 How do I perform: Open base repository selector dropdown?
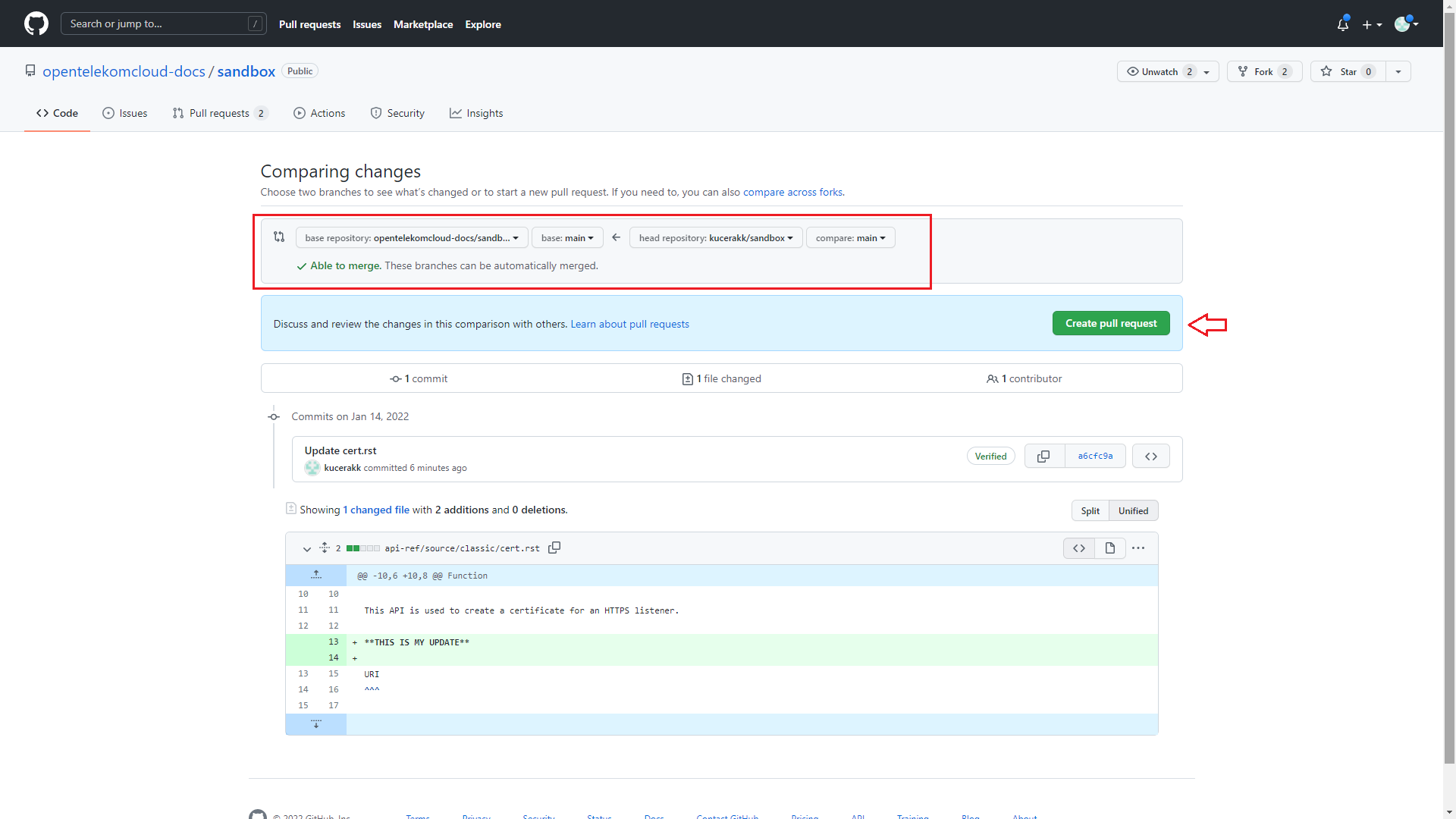(412, 237)
